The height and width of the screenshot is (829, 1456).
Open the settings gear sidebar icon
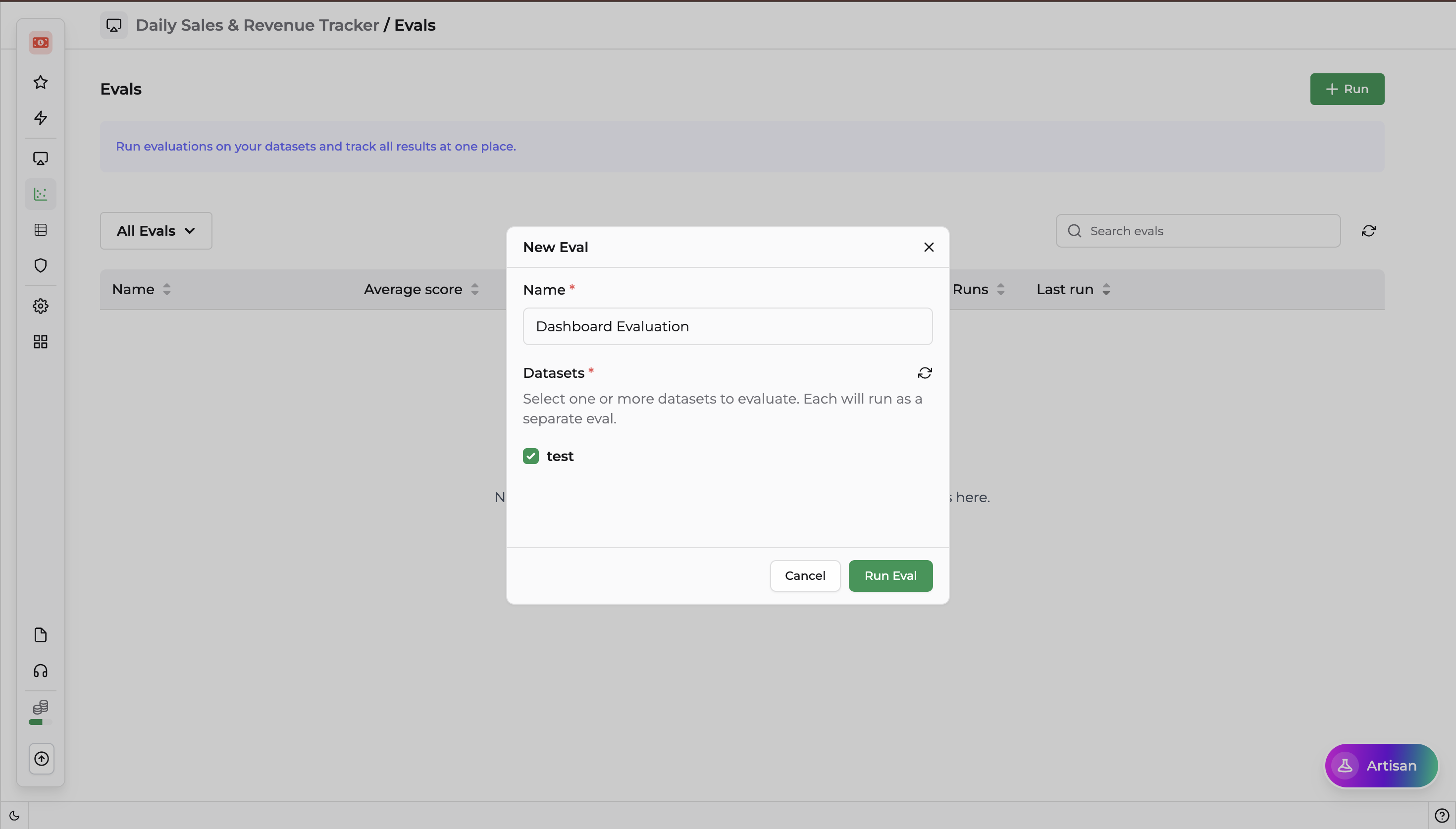(x=41, y=307)
